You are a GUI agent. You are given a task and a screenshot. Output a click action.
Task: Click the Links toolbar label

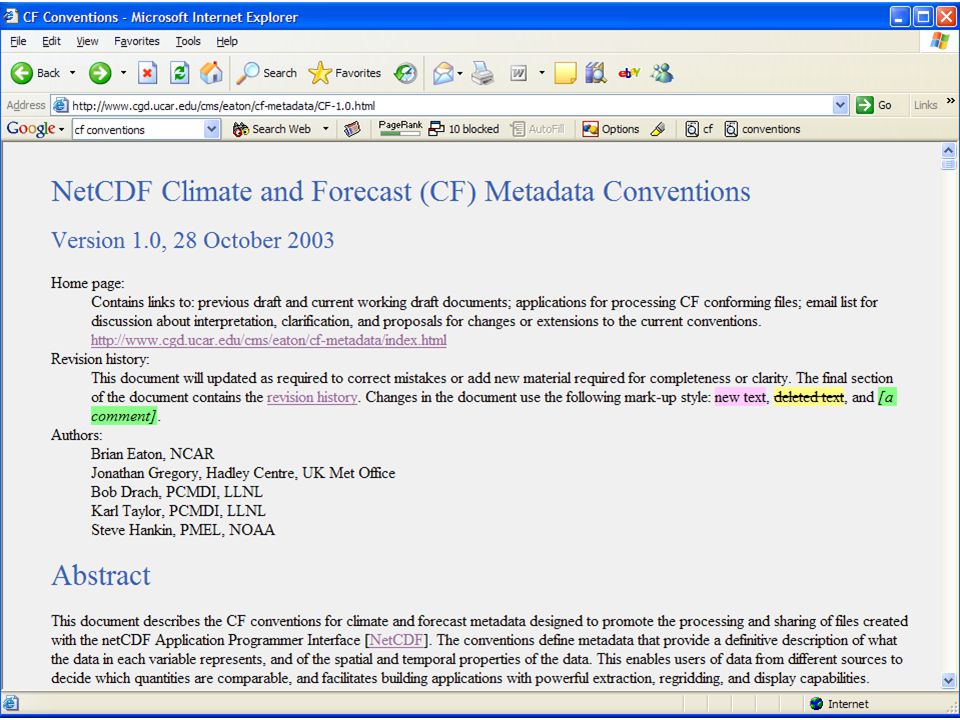coord(925,105)
